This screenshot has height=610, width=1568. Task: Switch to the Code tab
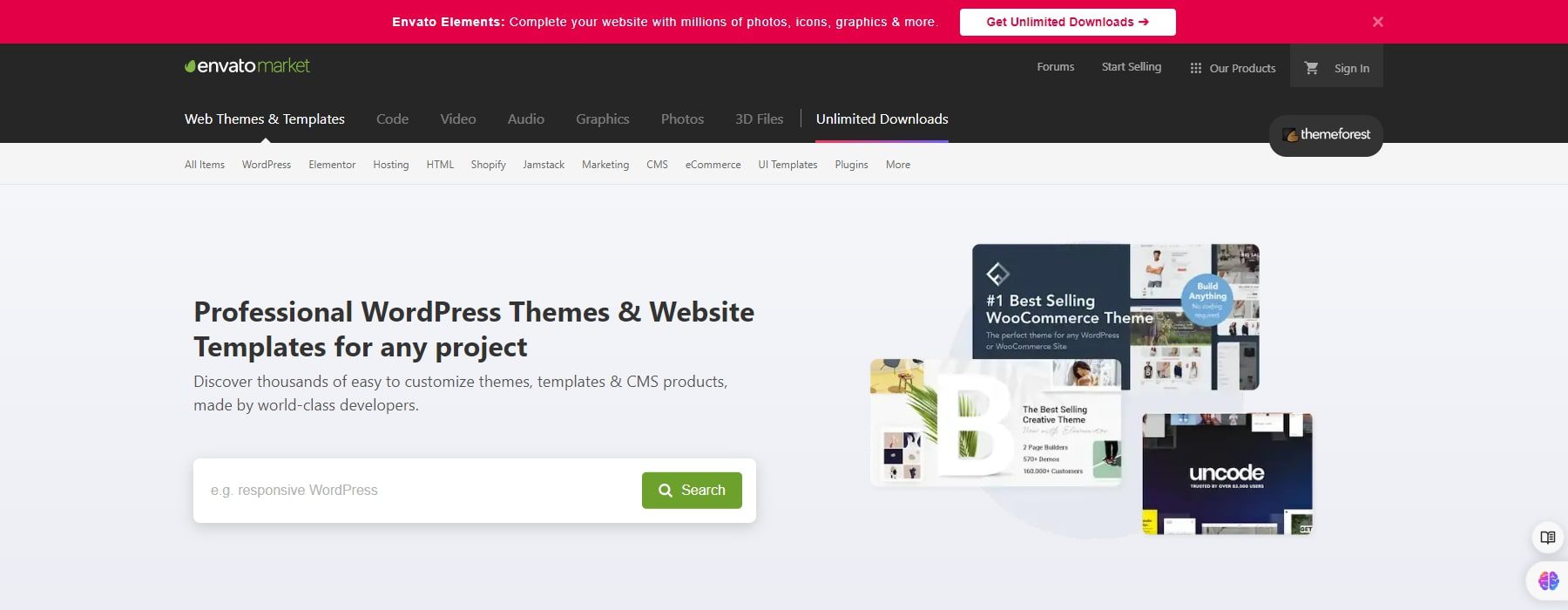[x=392, y=119]
